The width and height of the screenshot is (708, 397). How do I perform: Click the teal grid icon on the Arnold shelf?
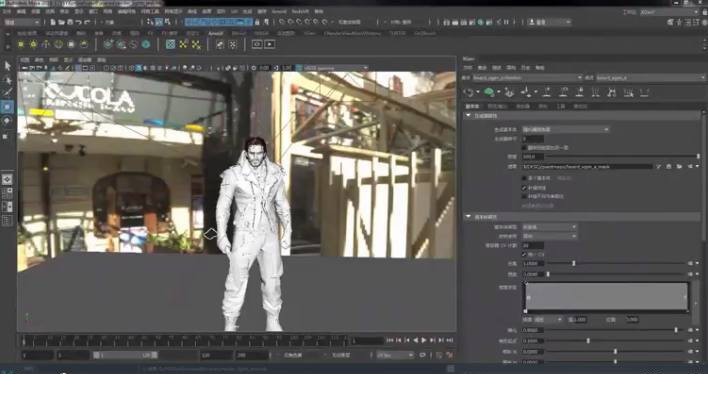tap(170, 44)
